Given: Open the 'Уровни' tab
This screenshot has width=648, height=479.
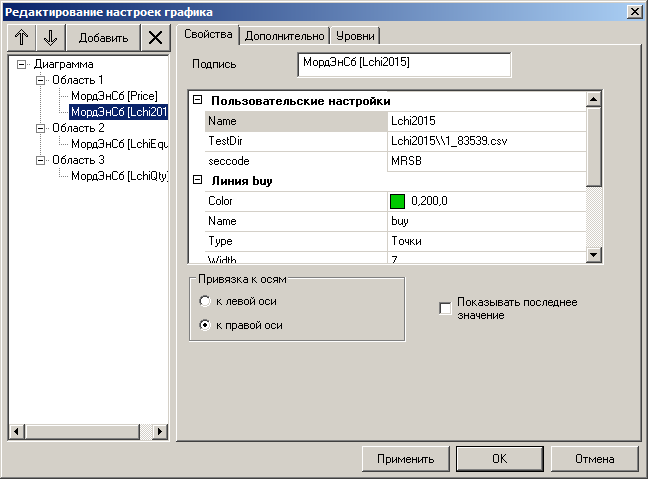Looking at the screenshot, I should pos(354,36).
